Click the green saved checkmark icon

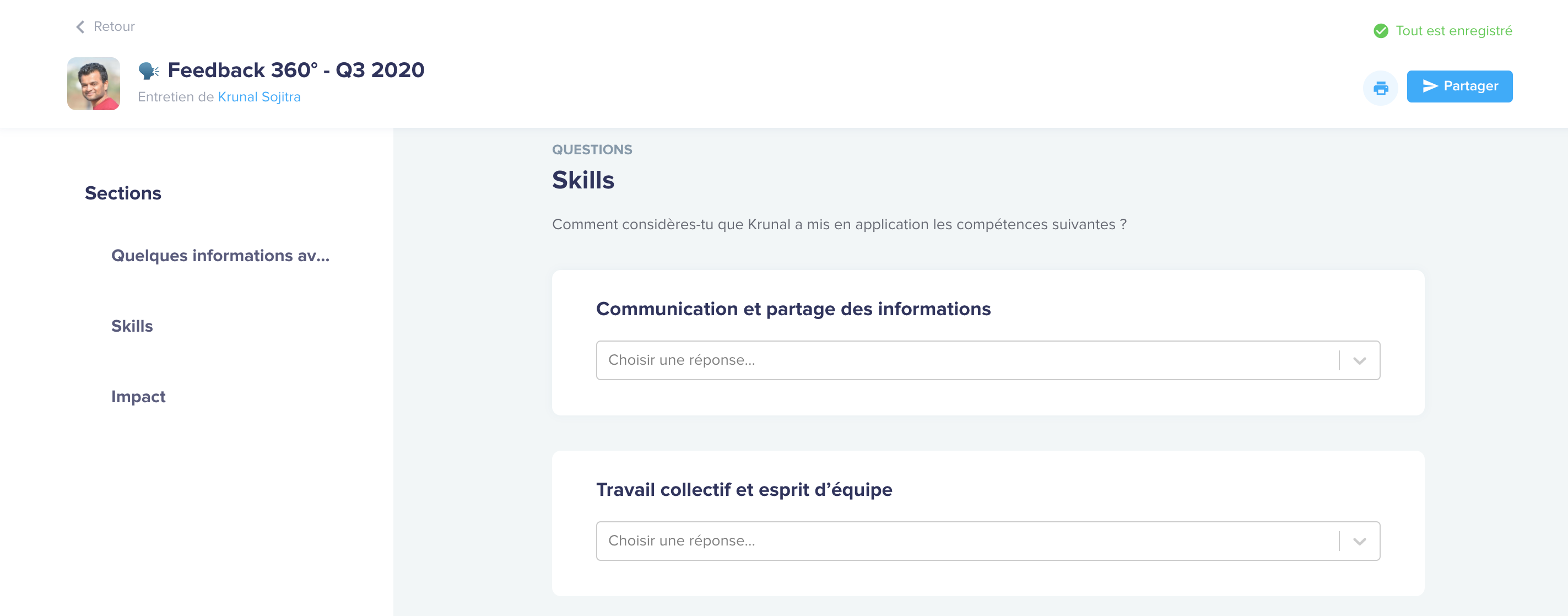point(1381,30)
